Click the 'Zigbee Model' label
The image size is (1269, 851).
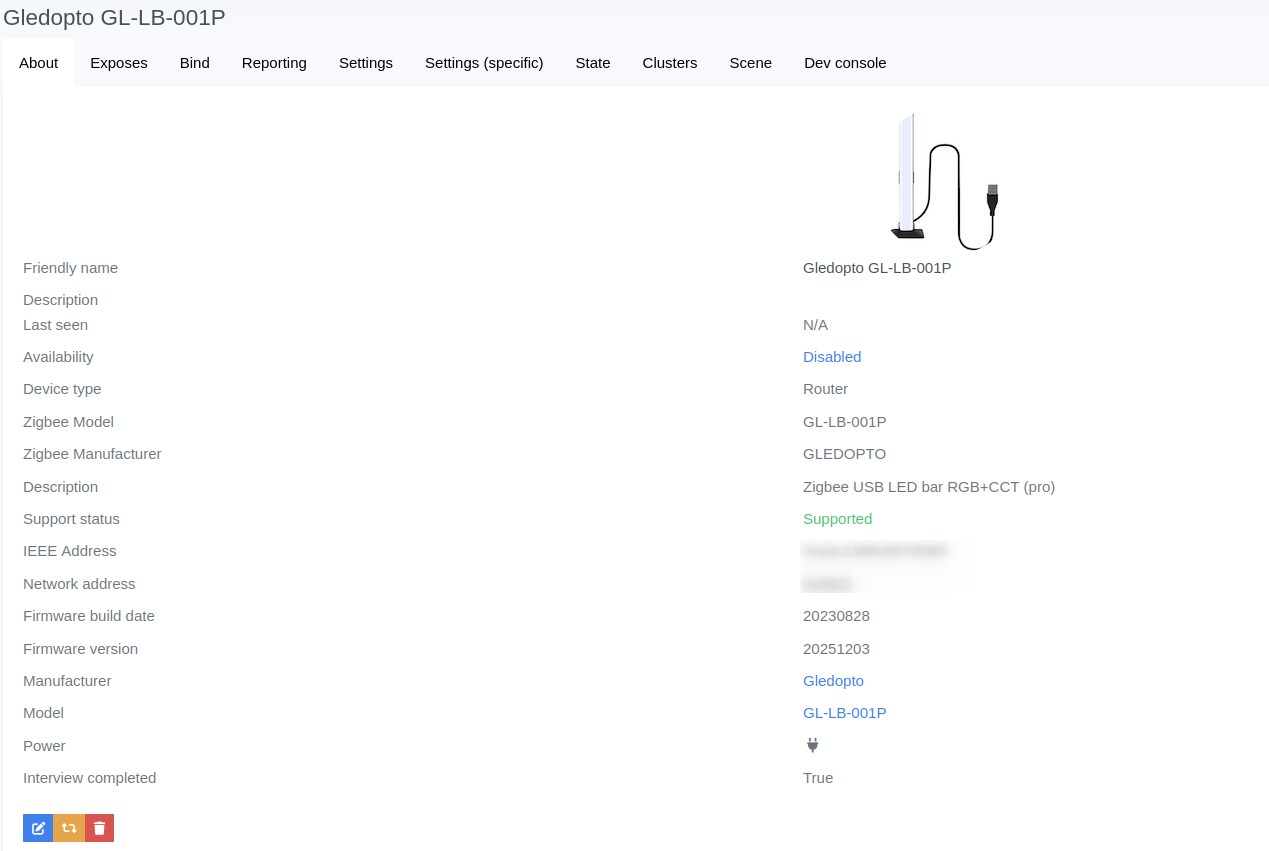point(68,422)
